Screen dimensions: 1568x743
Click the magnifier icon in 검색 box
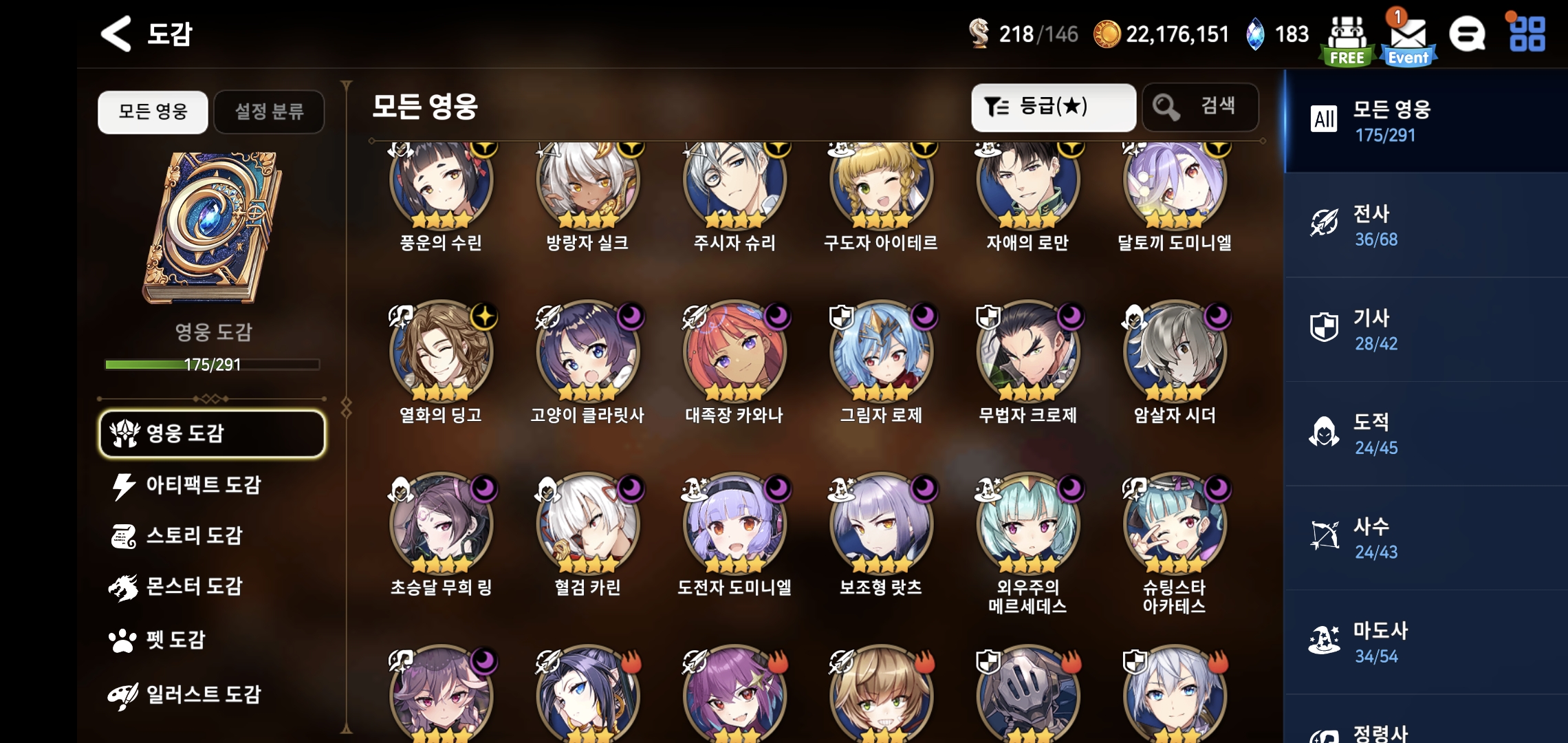[x=1166, y=107]
